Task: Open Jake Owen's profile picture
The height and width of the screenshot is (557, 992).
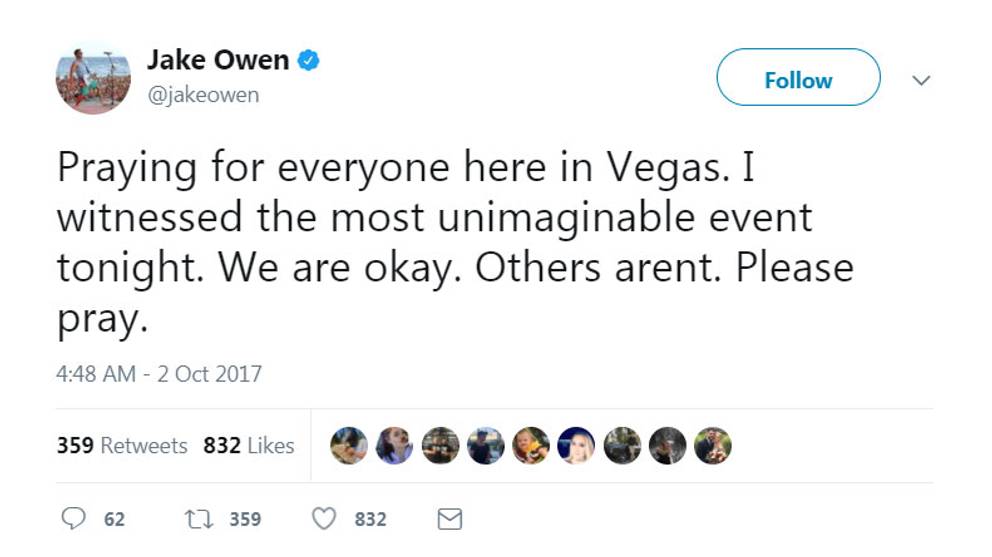Action: click(x=93, y=78)
